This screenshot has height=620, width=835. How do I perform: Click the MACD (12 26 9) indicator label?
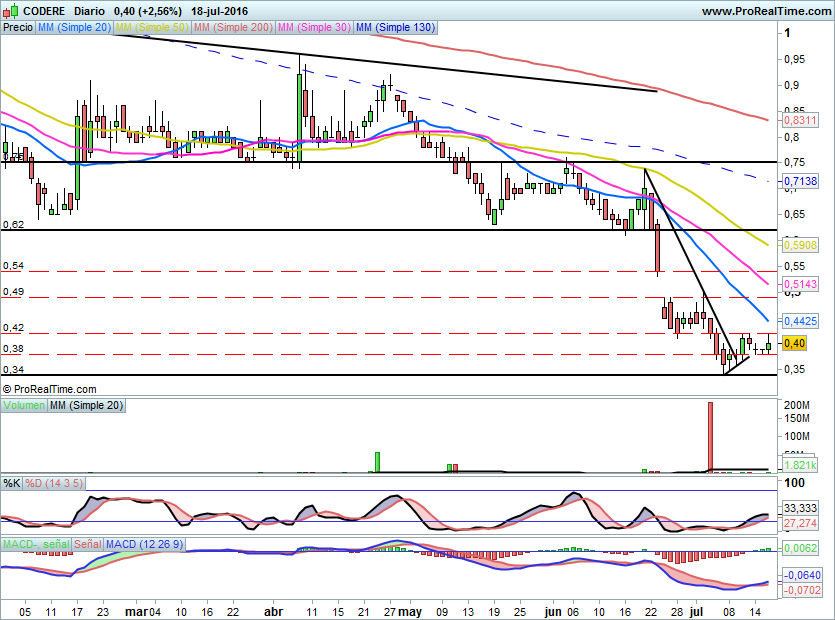(146, 544)
